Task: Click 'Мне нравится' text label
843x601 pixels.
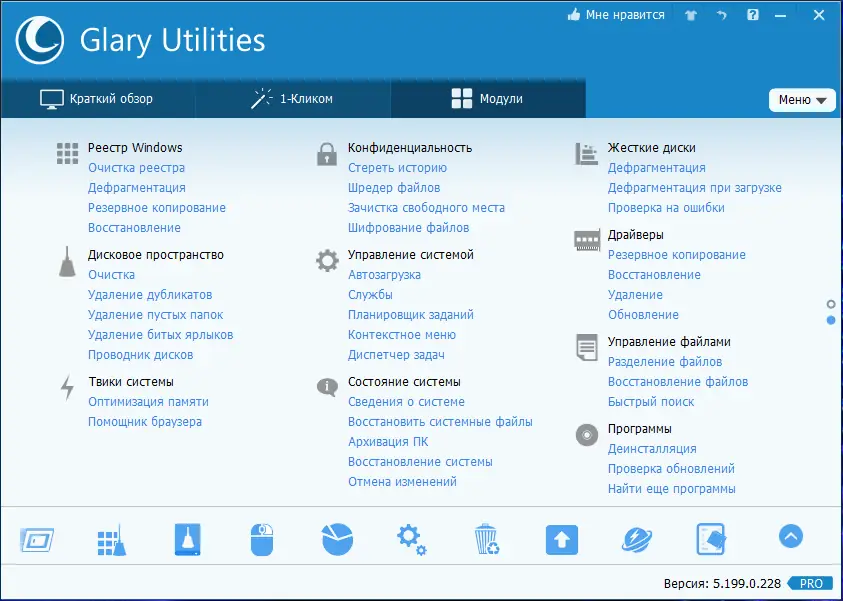Action: [x=625, y=15]
